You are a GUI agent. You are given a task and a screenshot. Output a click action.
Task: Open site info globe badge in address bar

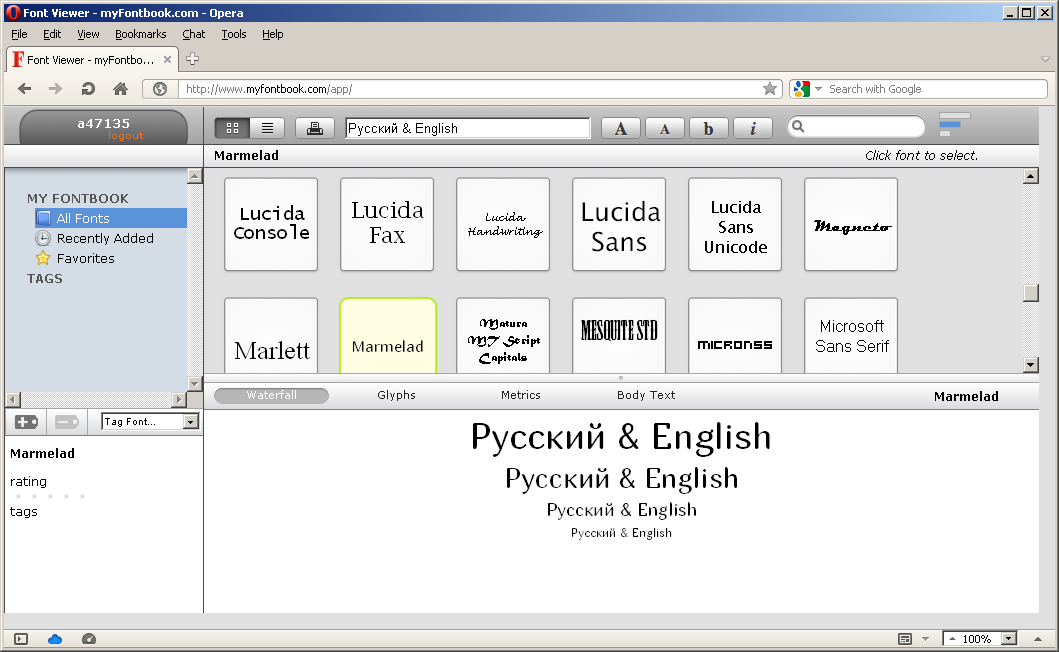[x=160, y=89]
